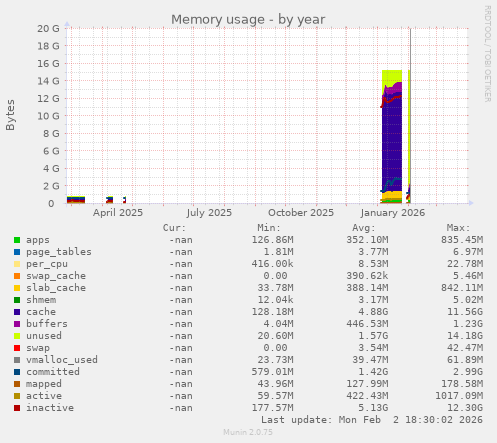Viewport: 497px width, 443px height.
Task: Click the cache average value 4.88G
Action: click(x=373, y=312)
